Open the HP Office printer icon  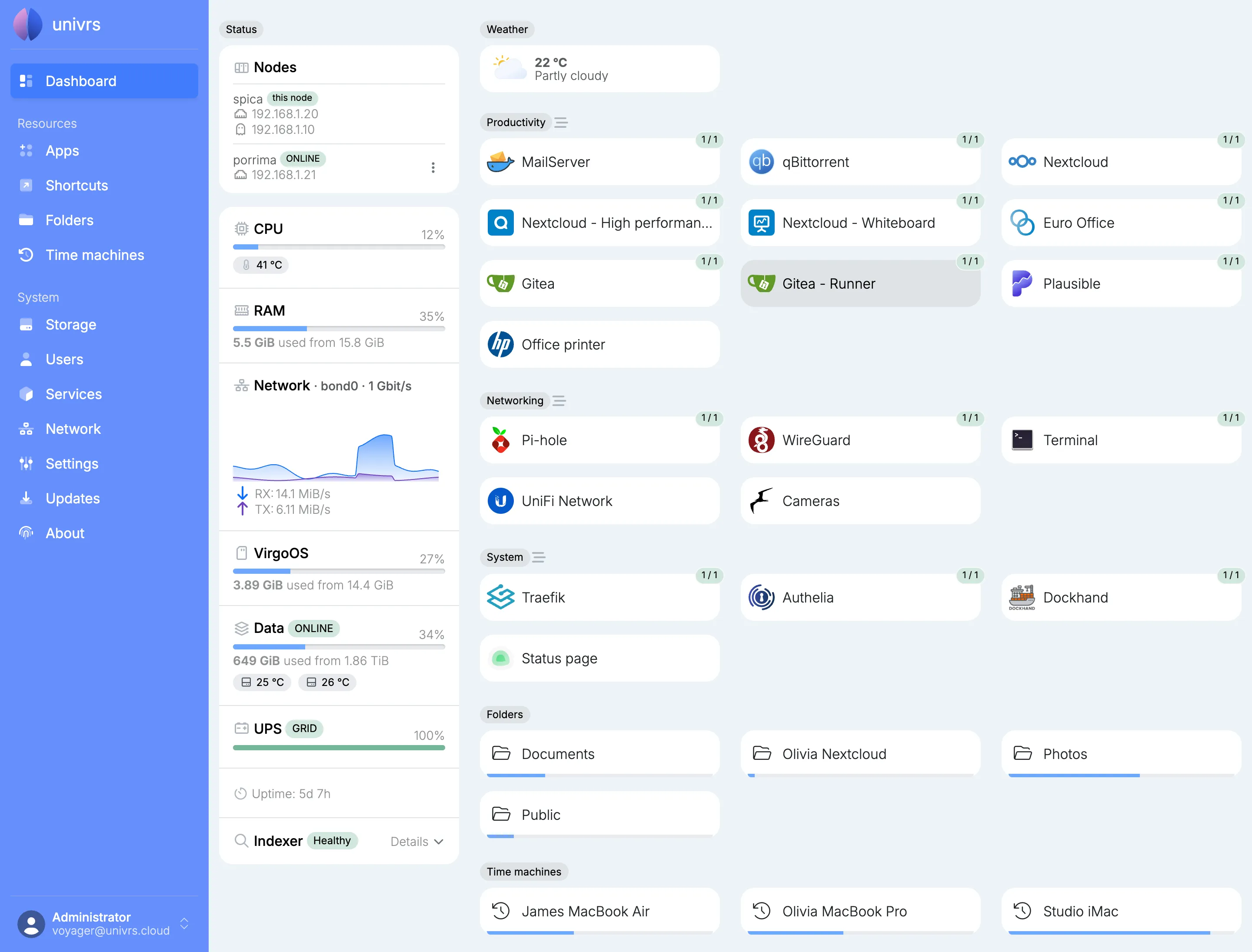click(500, 345)
